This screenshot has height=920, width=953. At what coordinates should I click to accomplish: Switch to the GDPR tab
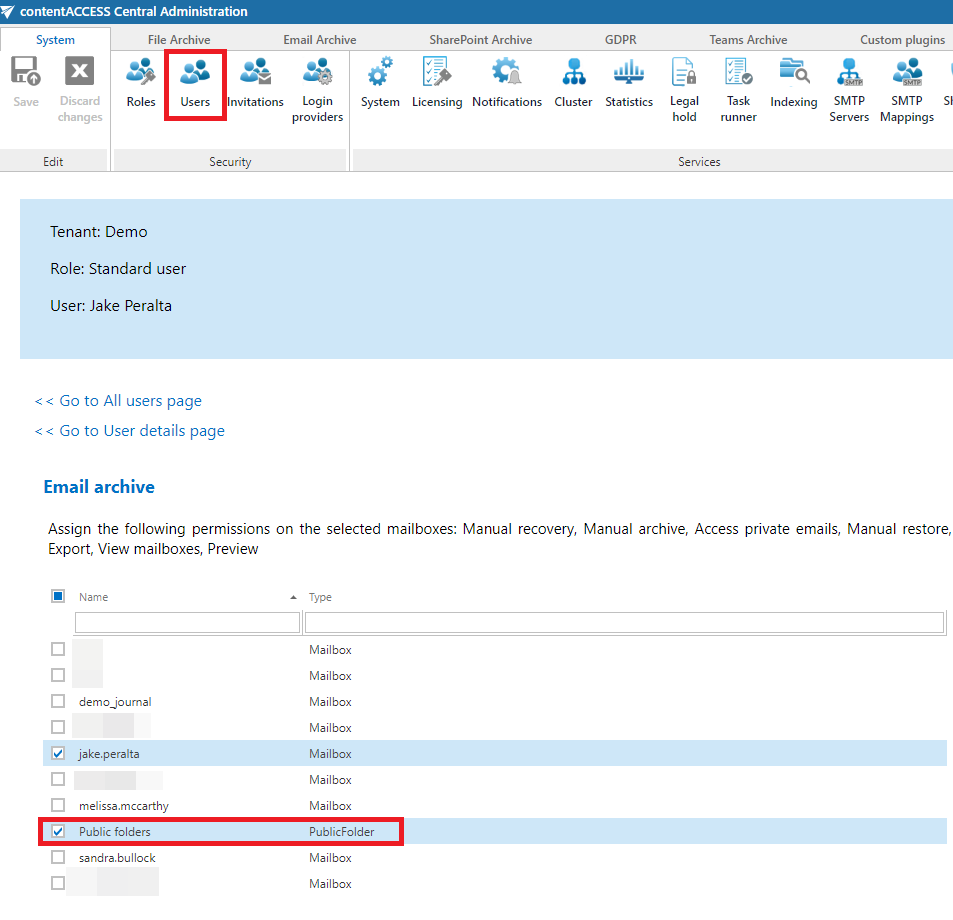click(620, 40)
